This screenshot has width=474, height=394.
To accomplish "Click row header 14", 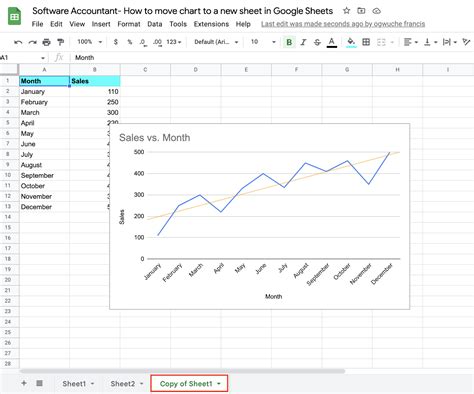I will (9, 217).
